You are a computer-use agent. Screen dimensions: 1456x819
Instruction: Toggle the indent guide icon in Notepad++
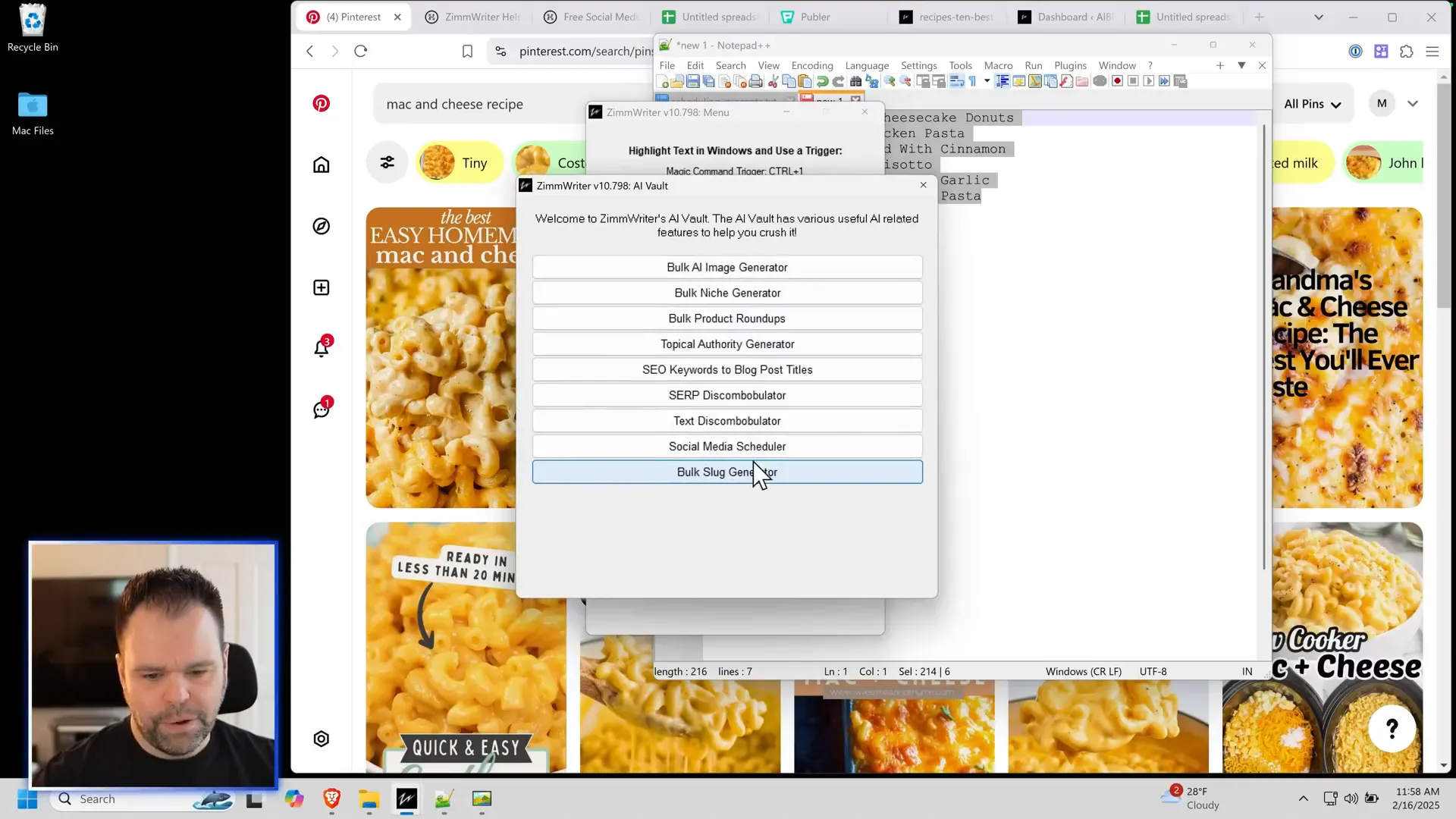tap(1003, 81)
